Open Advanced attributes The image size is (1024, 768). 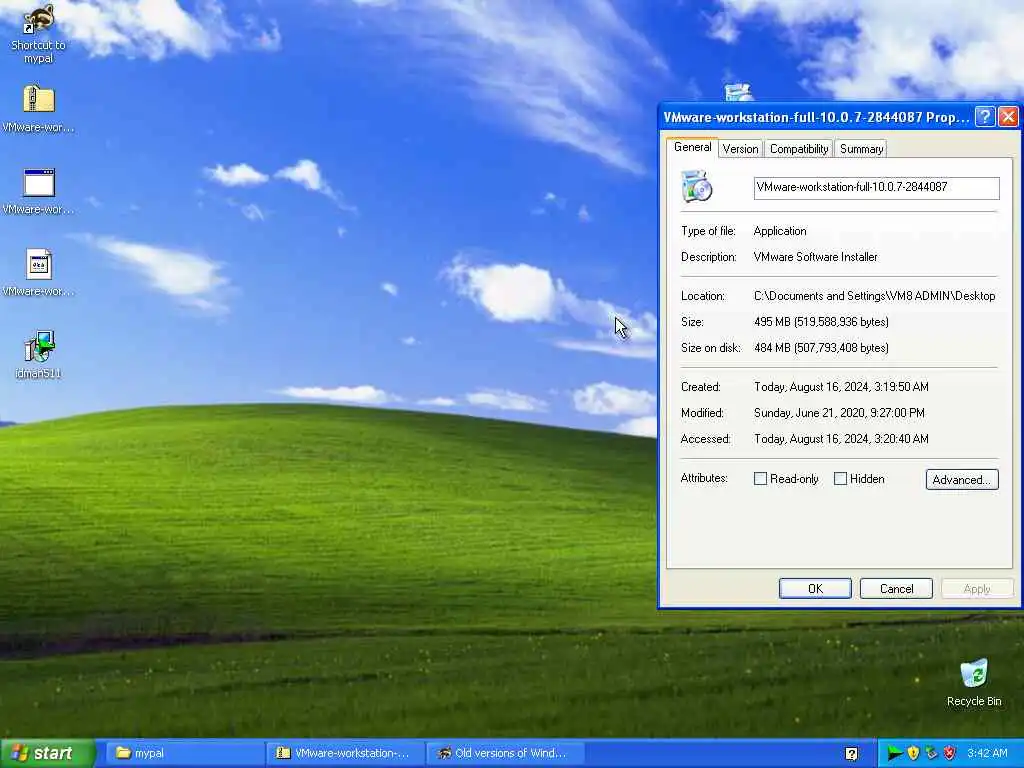coord(962,479)
